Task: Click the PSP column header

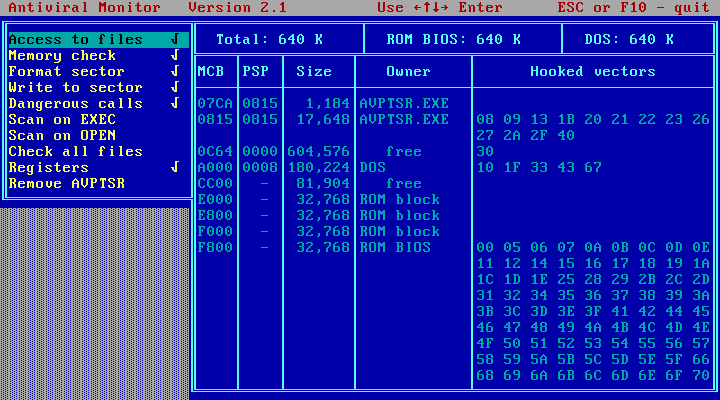Action: [x=255, y=72]
